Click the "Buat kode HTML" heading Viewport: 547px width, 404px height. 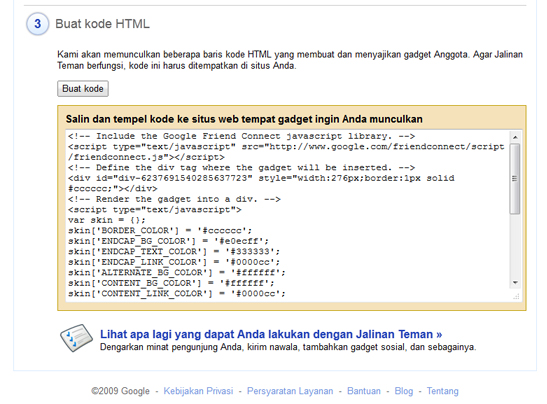pos(102,24)
